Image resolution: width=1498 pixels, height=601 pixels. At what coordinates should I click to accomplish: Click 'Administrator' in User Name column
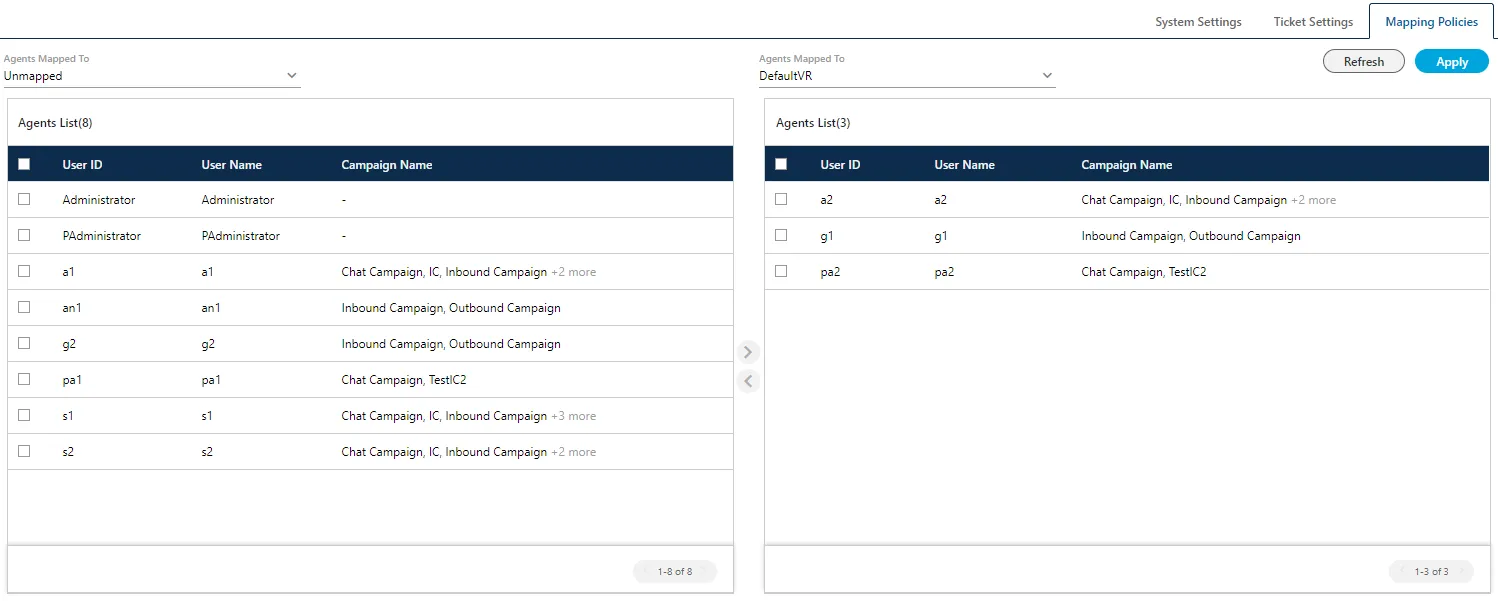[238, 200]
